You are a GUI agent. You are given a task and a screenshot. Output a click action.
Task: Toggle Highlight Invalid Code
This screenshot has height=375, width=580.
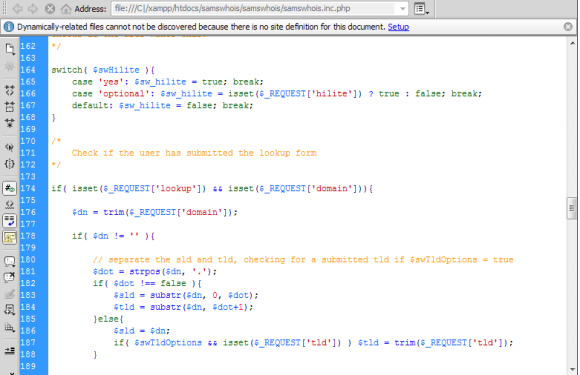pos(10,205)
